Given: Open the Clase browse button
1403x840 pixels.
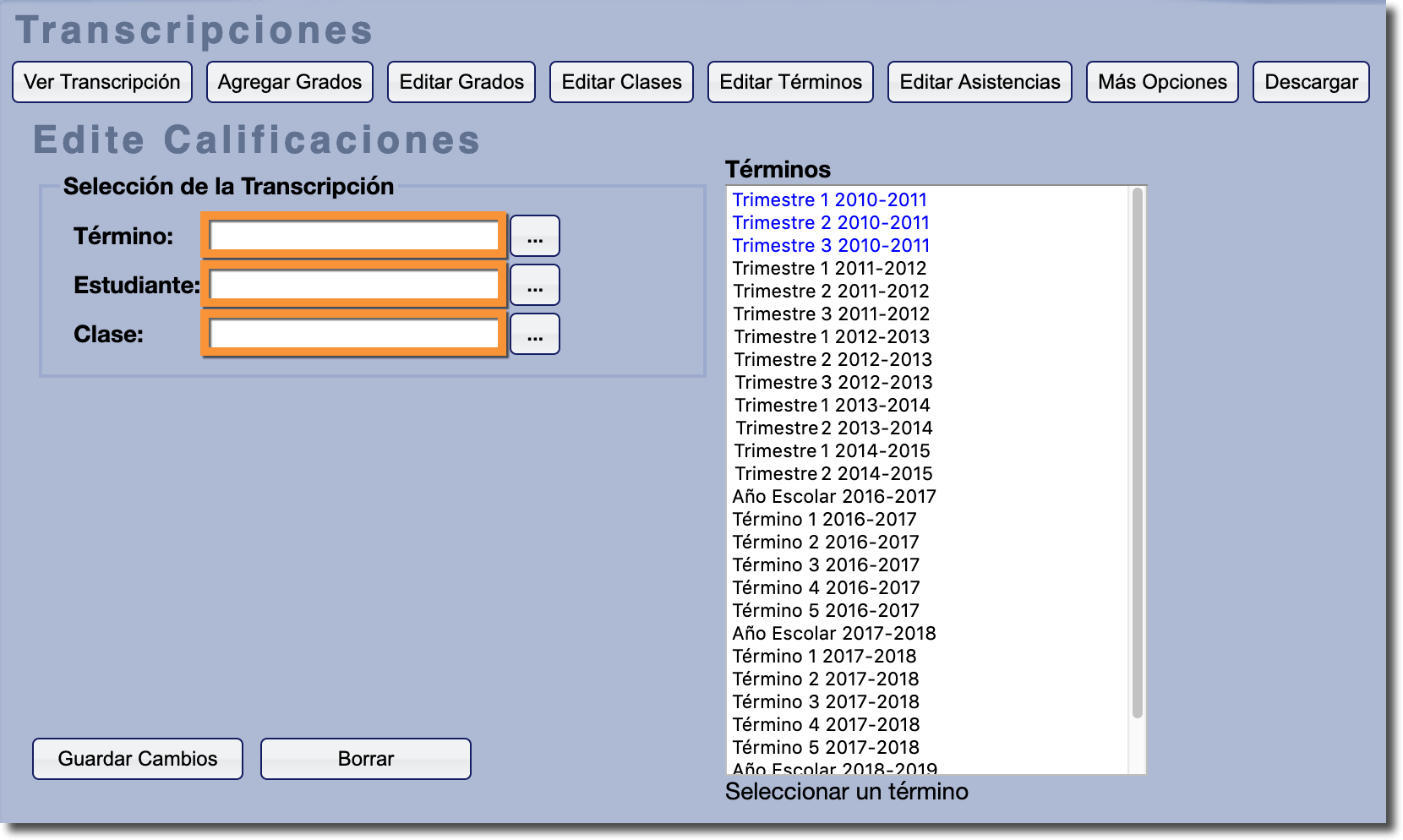Looking at the screenshot, I should pyautogui.click(x=534, y=334).
